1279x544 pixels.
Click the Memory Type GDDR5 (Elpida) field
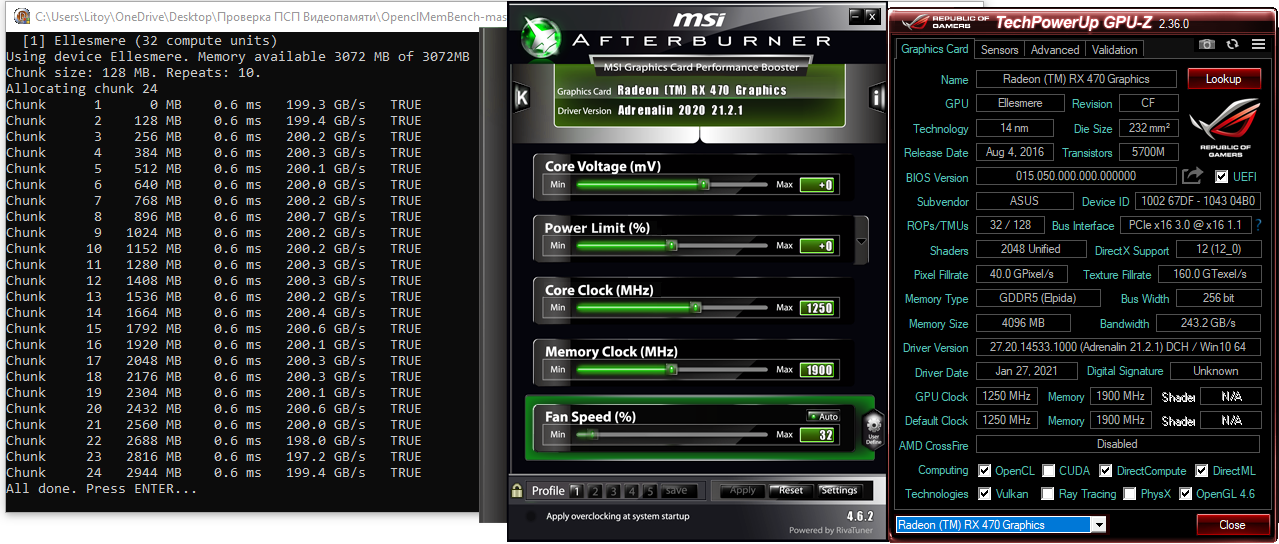[x=1036, y=299]
